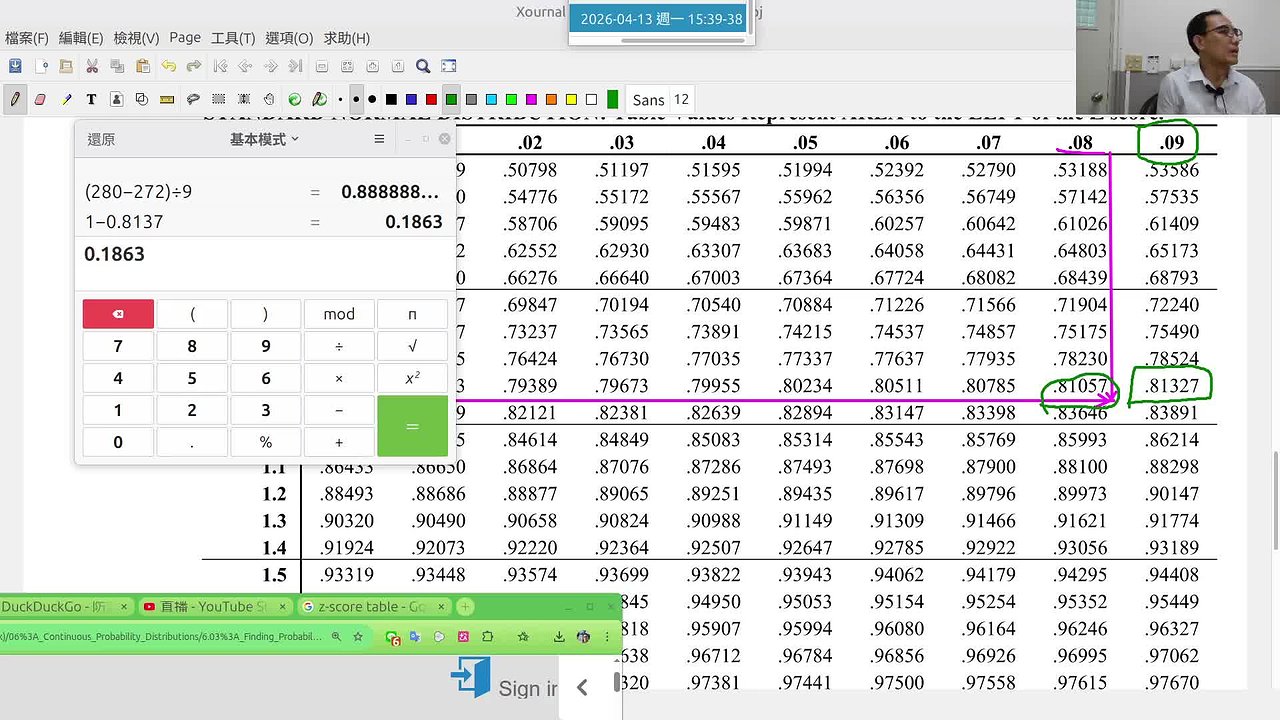Viewport: 1280px width, 720px height.
Task: Click the zoom magnifier icon in Xournal
Action: point(423,67)
